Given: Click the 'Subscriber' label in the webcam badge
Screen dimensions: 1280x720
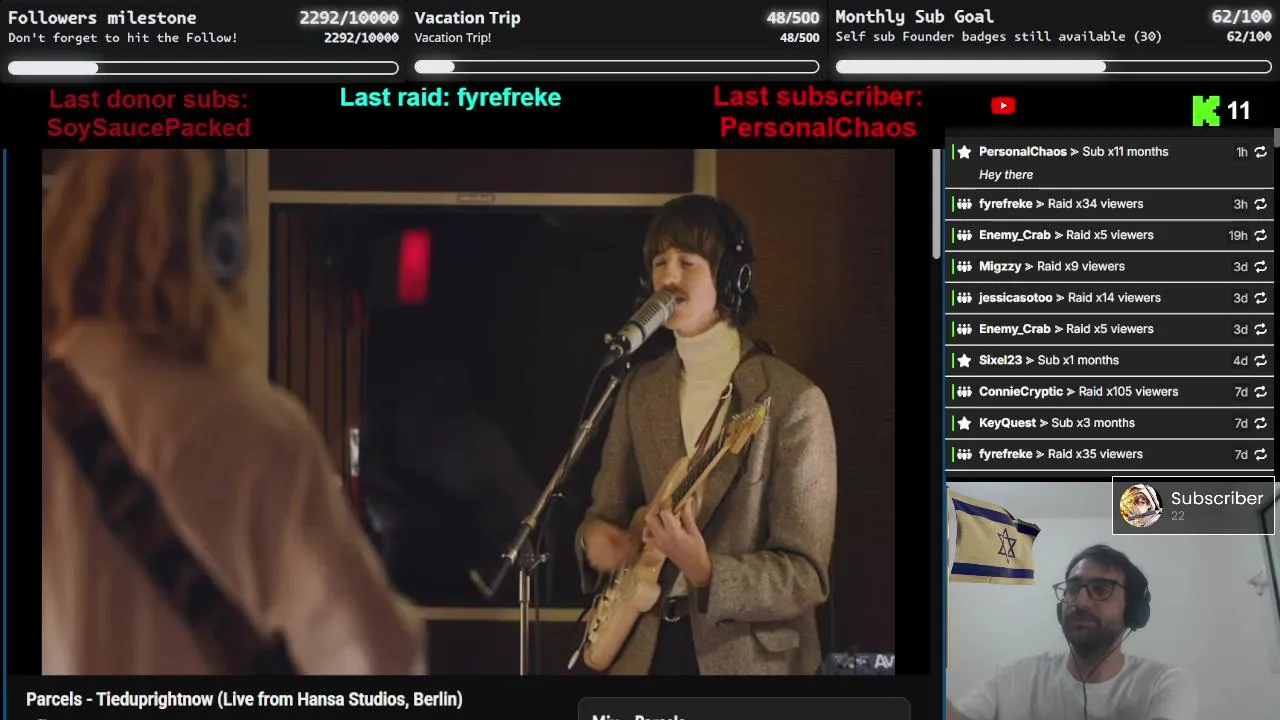Looking at the screenshot, I should pyautogui.click(x=1217, y=498).
